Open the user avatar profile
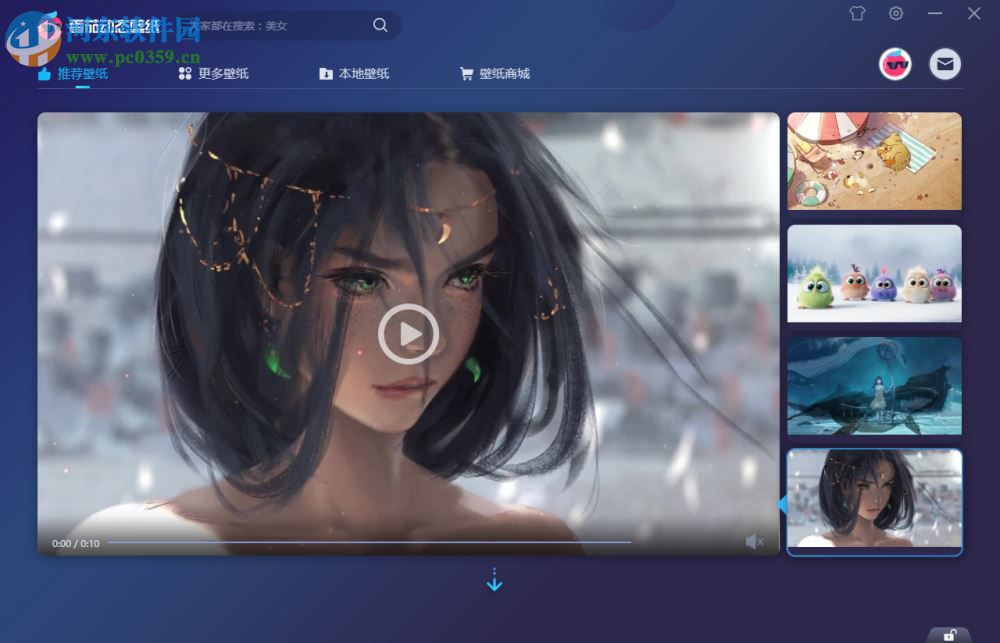1000x643 pixels. click(895, 64)
